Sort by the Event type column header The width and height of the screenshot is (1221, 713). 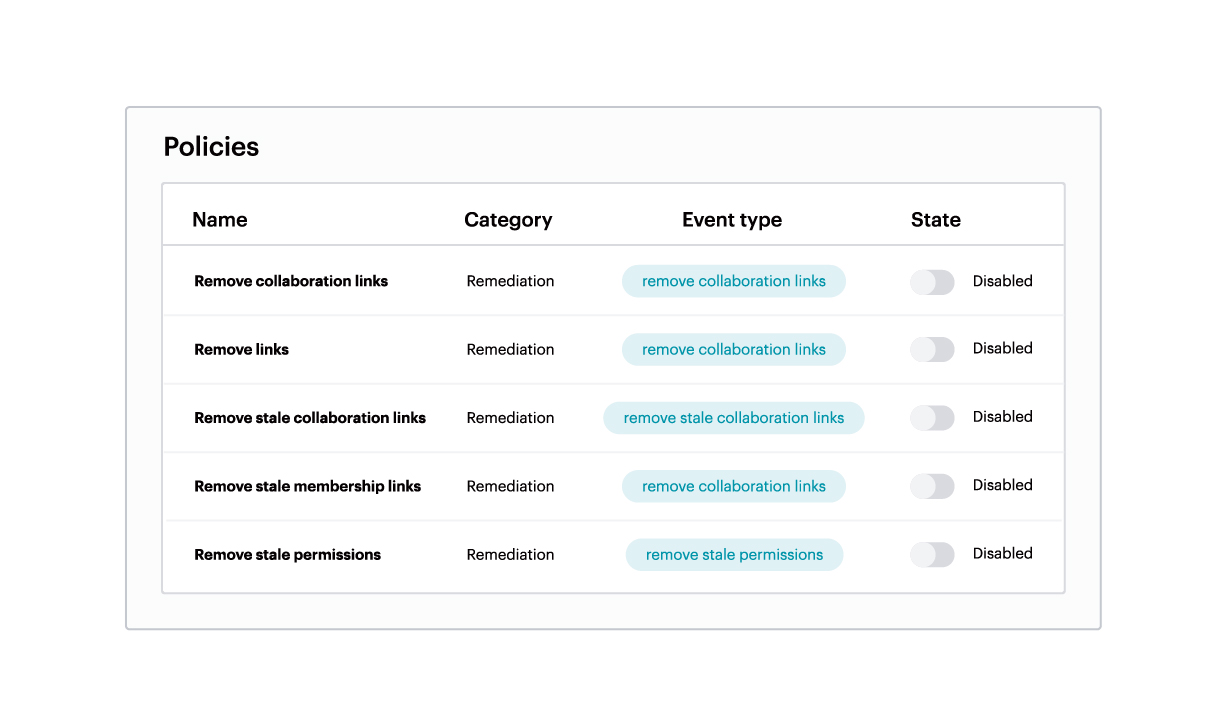[x=731, y=220]
